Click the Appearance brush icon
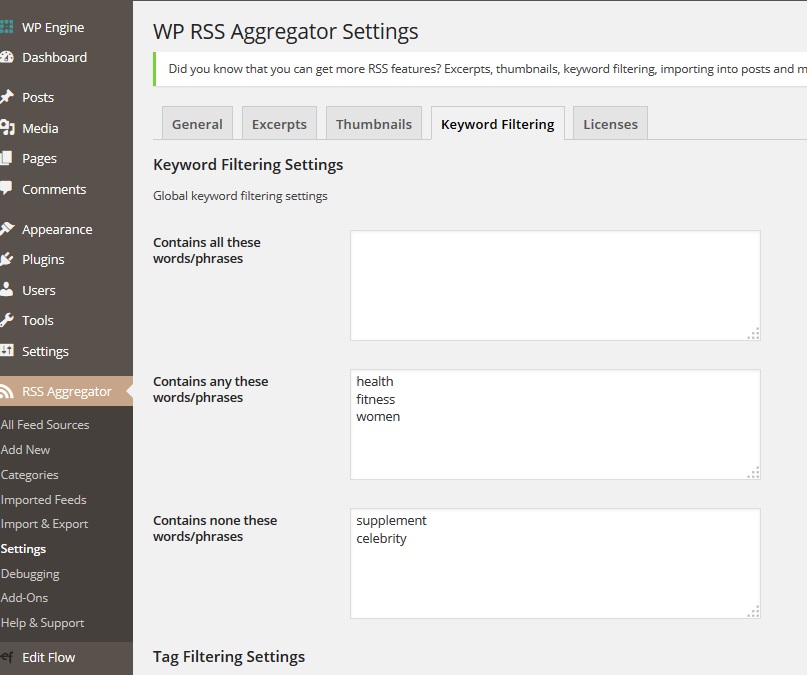 tap(7, 228)
